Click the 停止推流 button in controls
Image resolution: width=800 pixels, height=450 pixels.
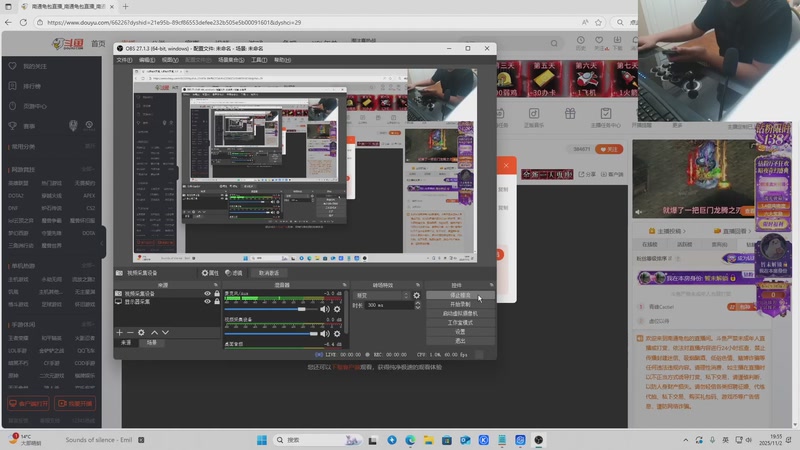tap(460, 295)
